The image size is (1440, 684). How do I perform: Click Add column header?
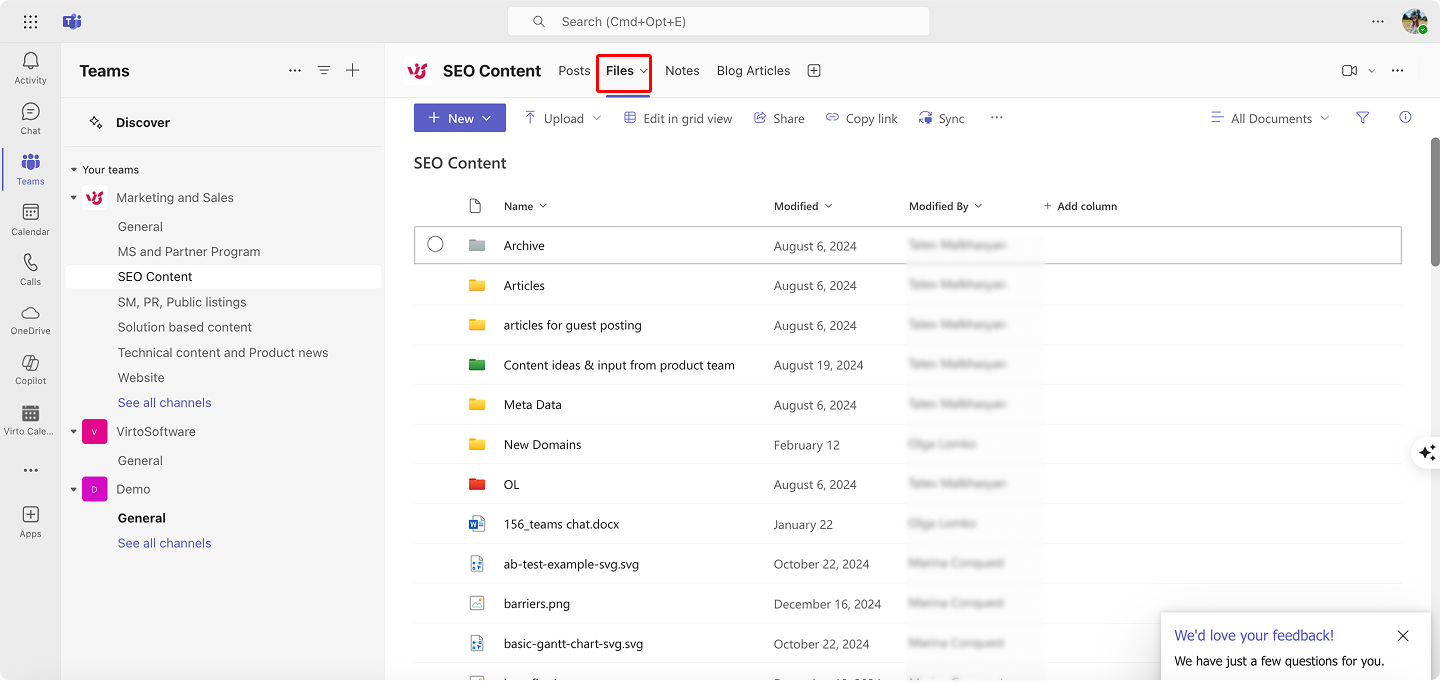(1080, 206)
